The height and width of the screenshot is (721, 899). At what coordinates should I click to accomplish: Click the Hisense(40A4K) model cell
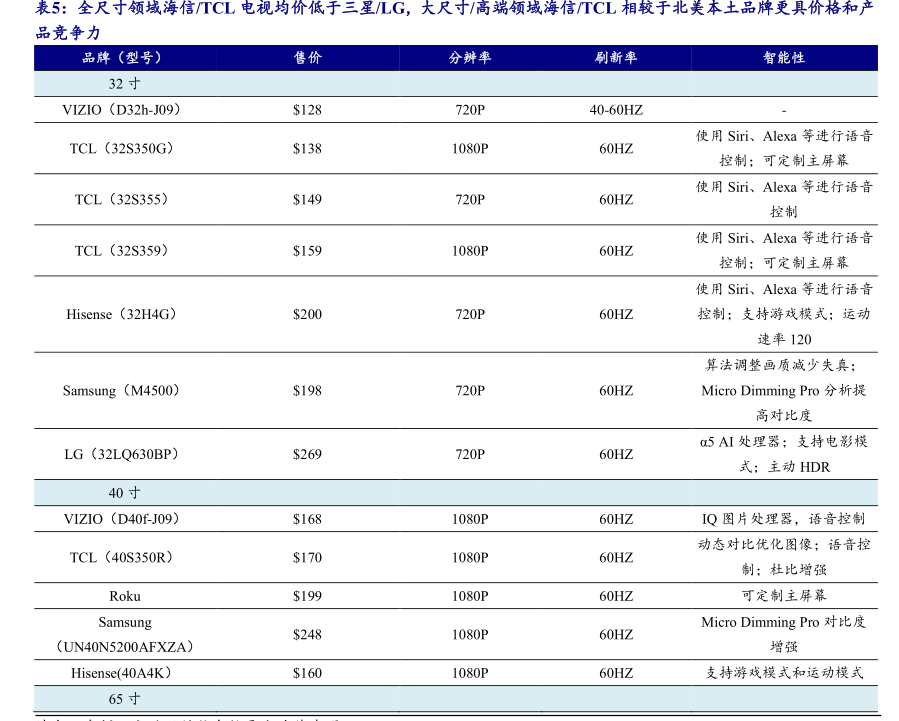pyautogui.click(x=125, y=673)
